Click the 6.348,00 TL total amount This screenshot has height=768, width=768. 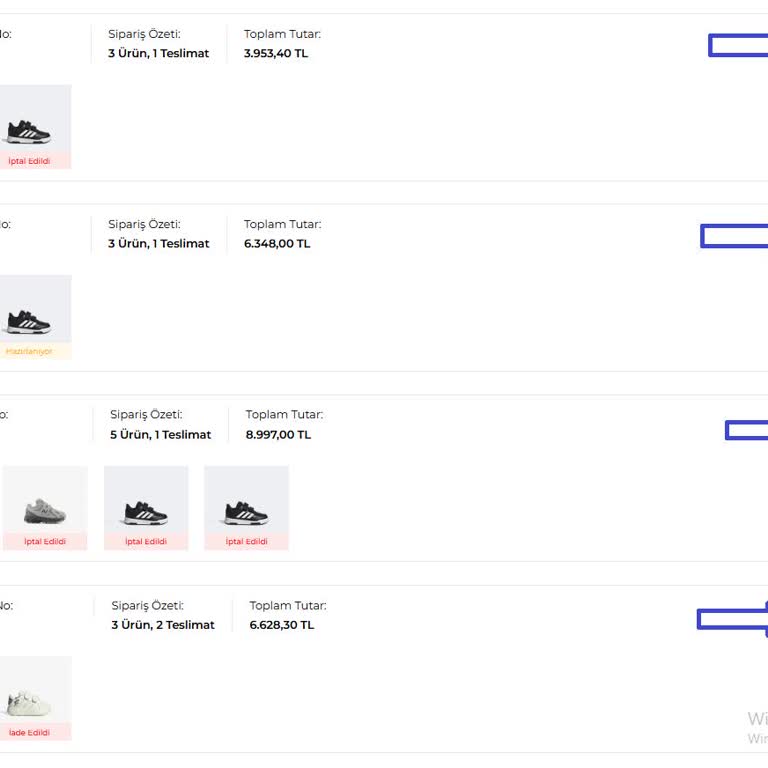277,244
